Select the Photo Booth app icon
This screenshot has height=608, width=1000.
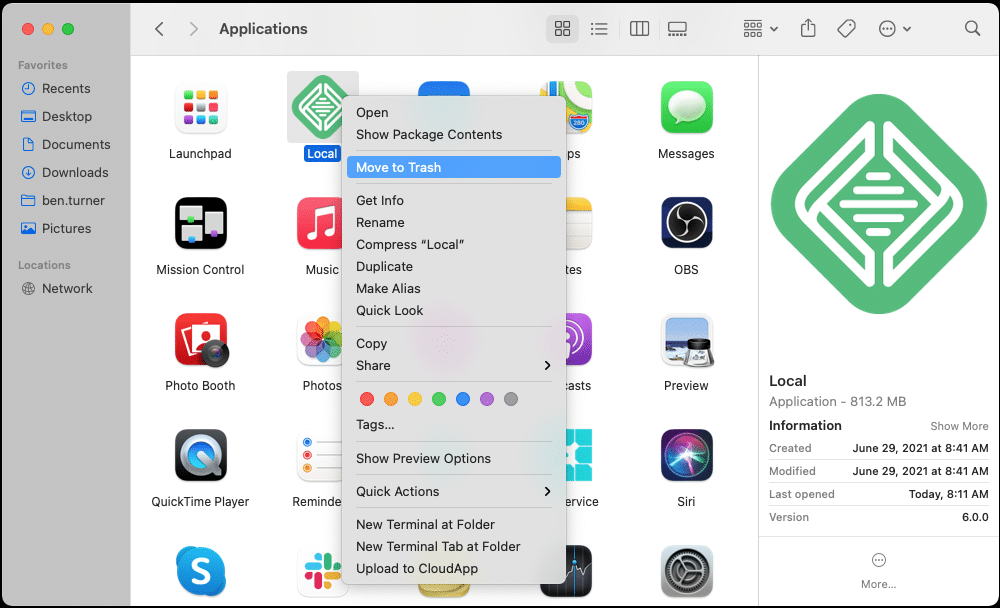pyautogui.click(x=200, y=339)
